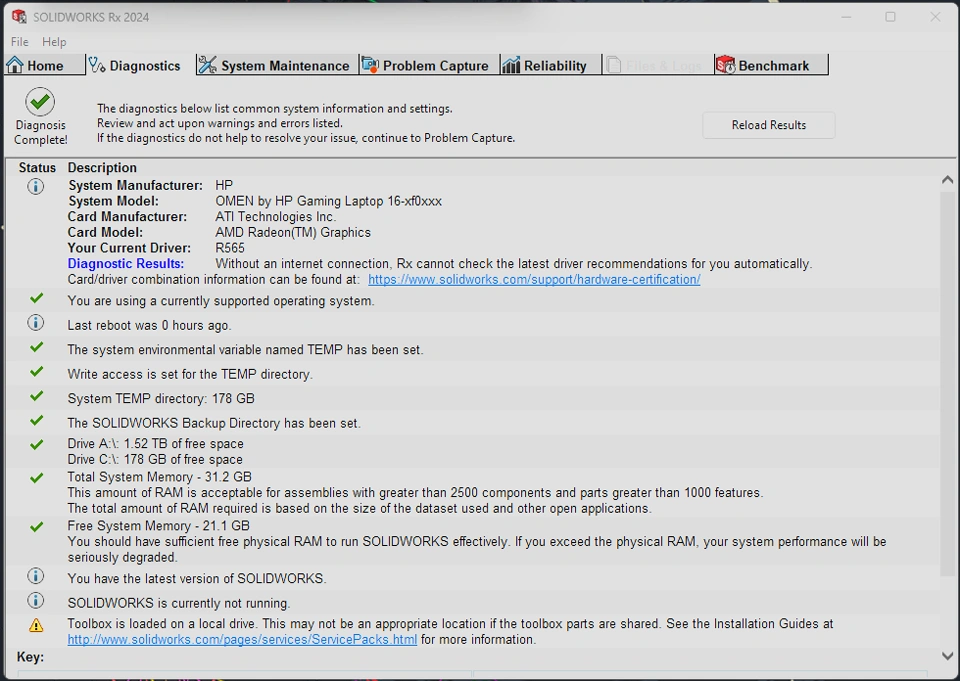Screen dimensions: 960x681
Task: Click the check icon for TEMP variable set
Action: tap(37, 347)
